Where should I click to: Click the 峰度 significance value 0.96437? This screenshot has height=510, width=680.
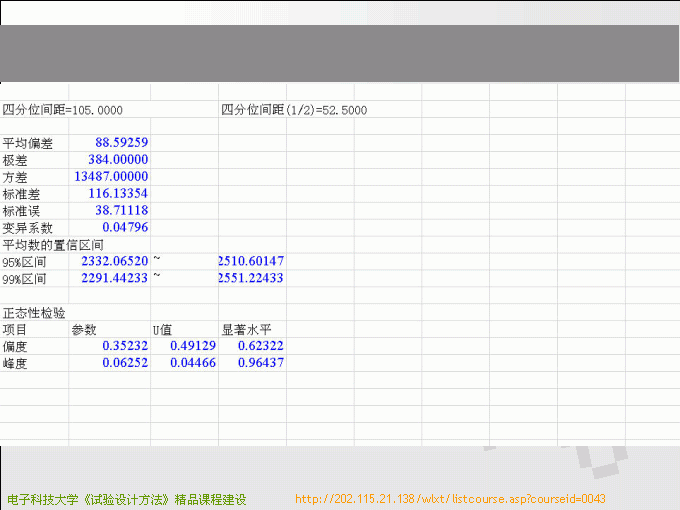click(x=260, y=363)
